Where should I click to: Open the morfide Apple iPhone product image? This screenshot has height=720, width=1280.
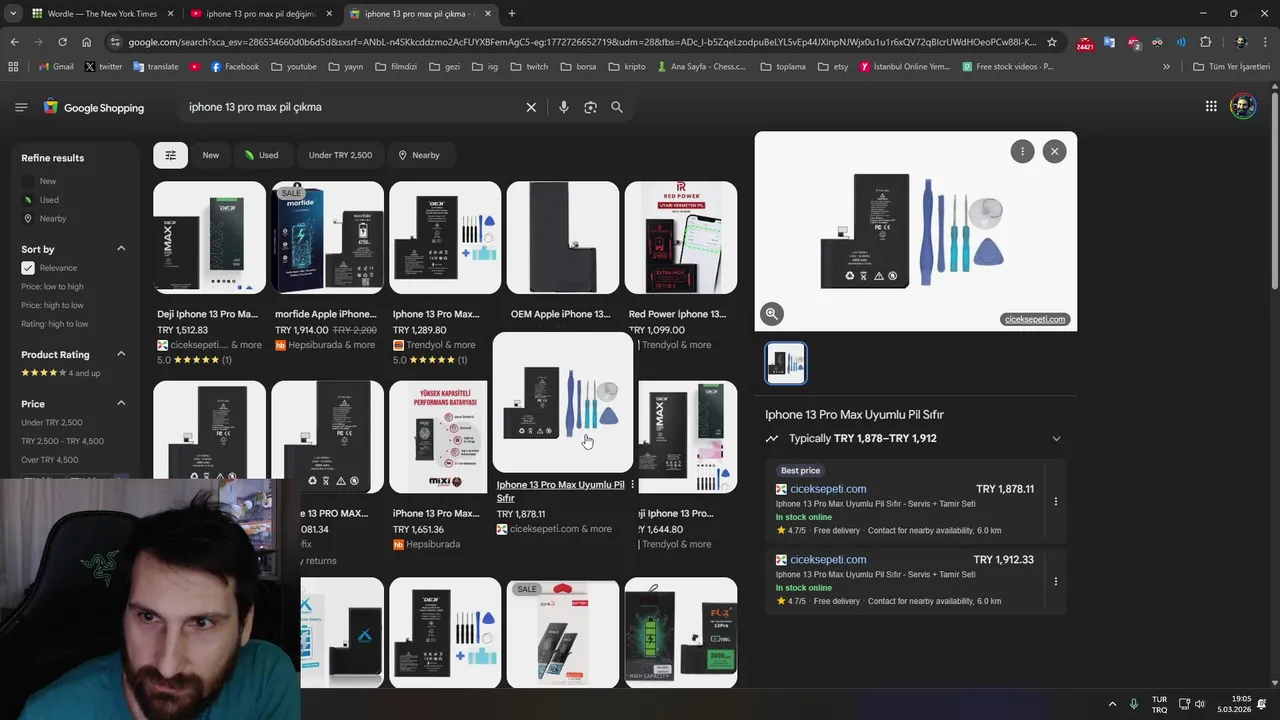[327, 238]
